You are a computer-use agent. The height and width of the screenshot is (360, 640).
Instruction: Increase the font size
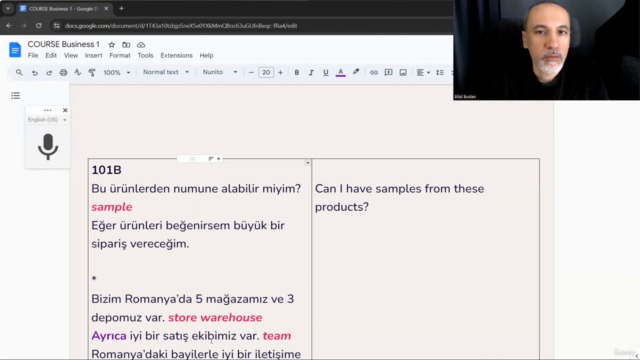(x=280, y=72)
